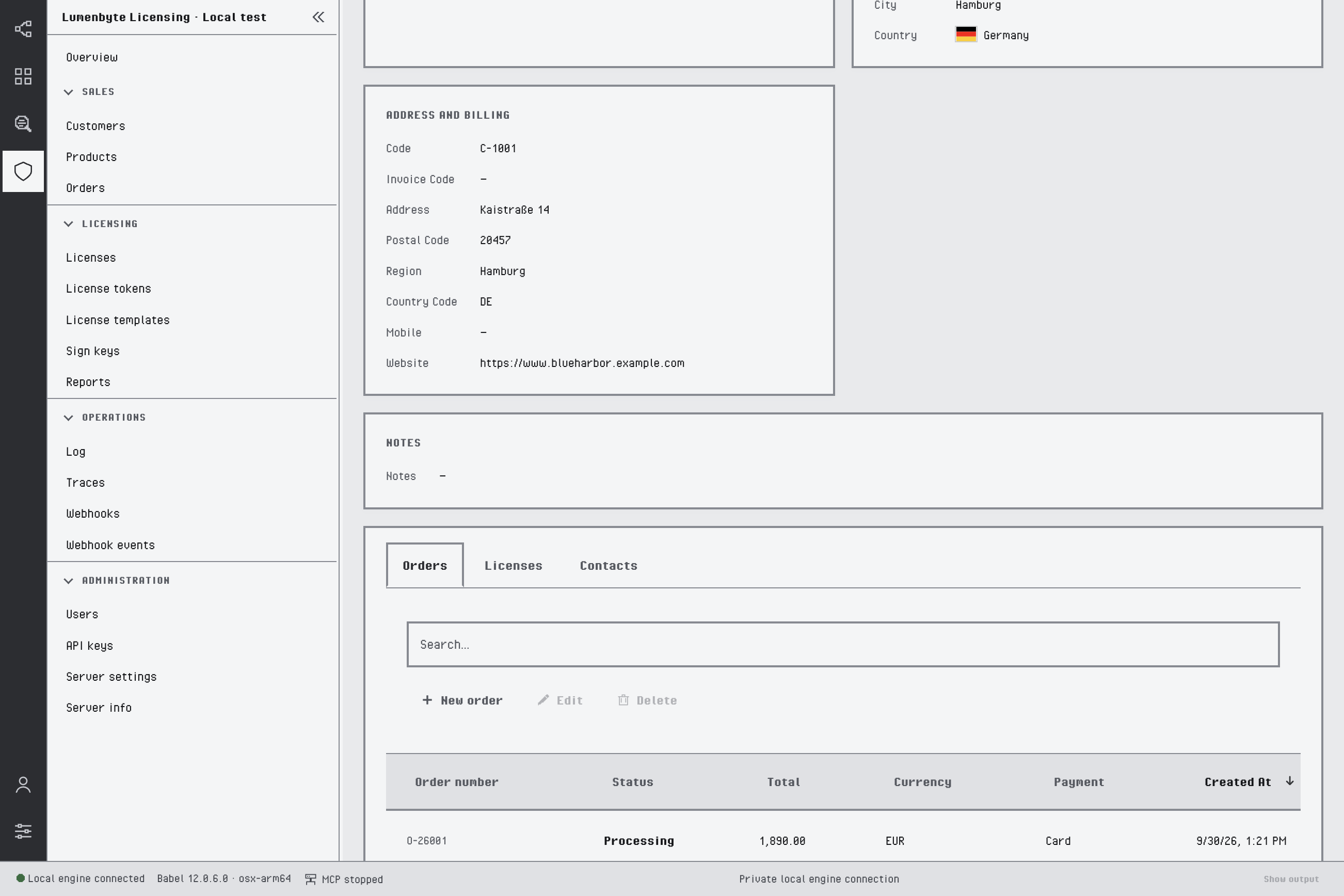Open the grid dashboard icon in rail

(23, 76)
